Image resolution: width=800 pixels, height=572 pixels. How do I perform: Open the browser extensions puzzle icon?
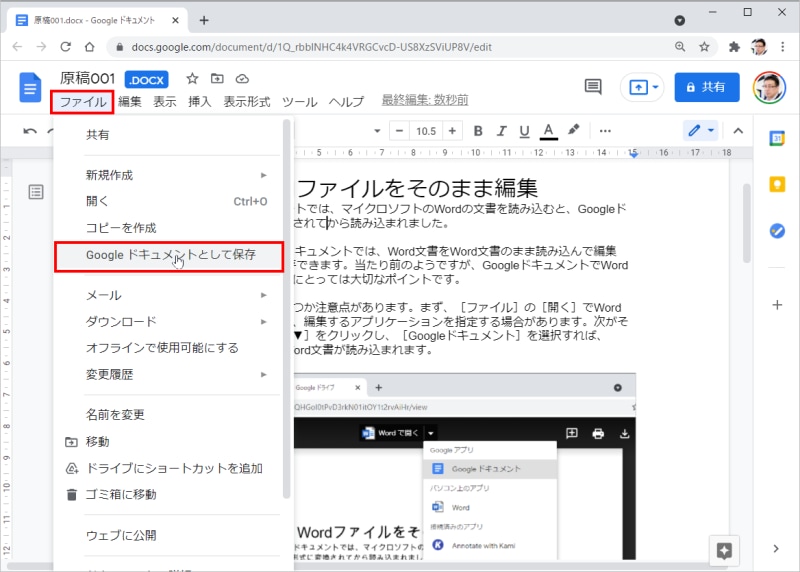(734, 47)
